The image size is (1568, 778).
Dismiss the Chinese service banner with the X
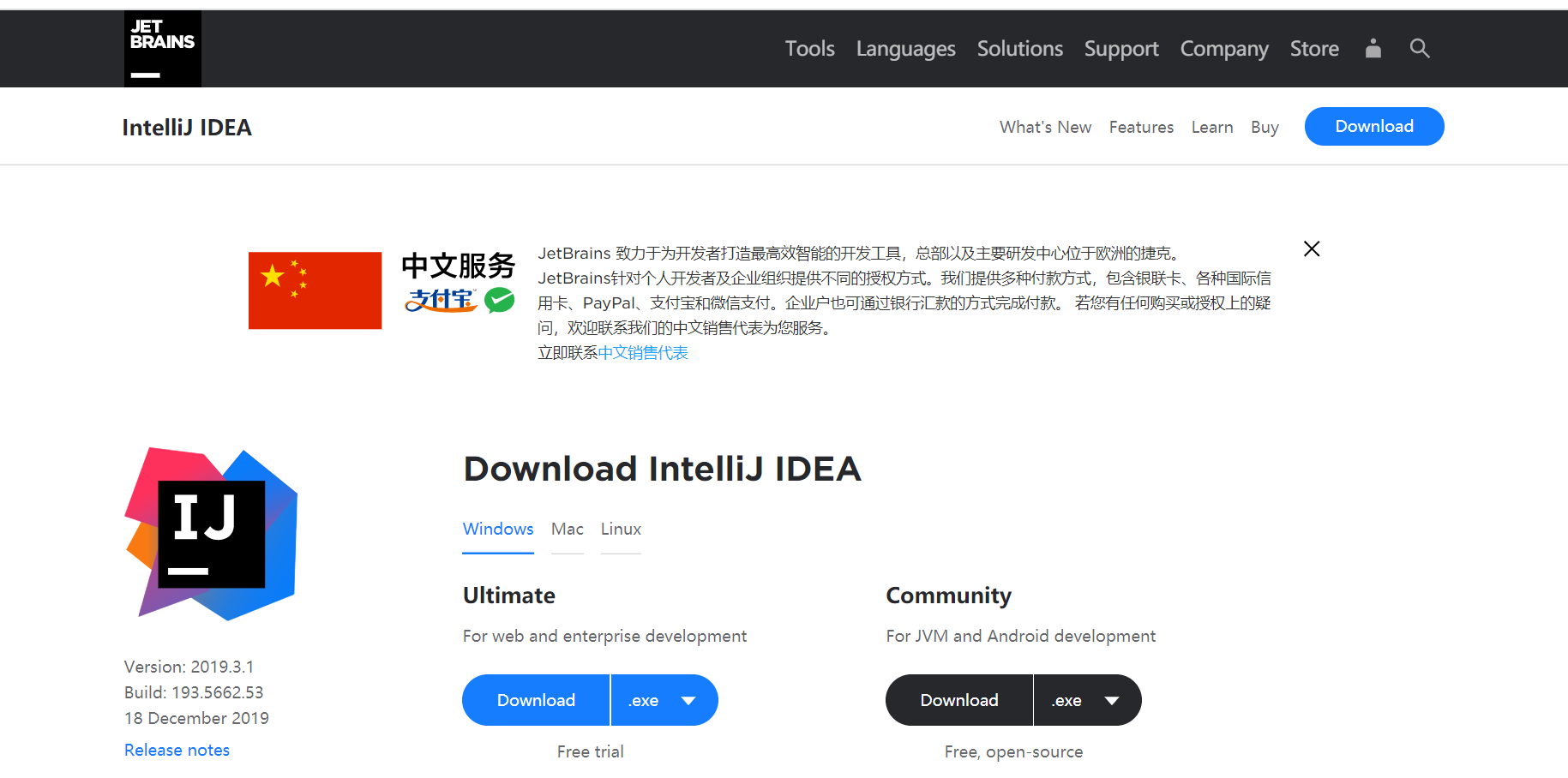(x=1311, y=248)
